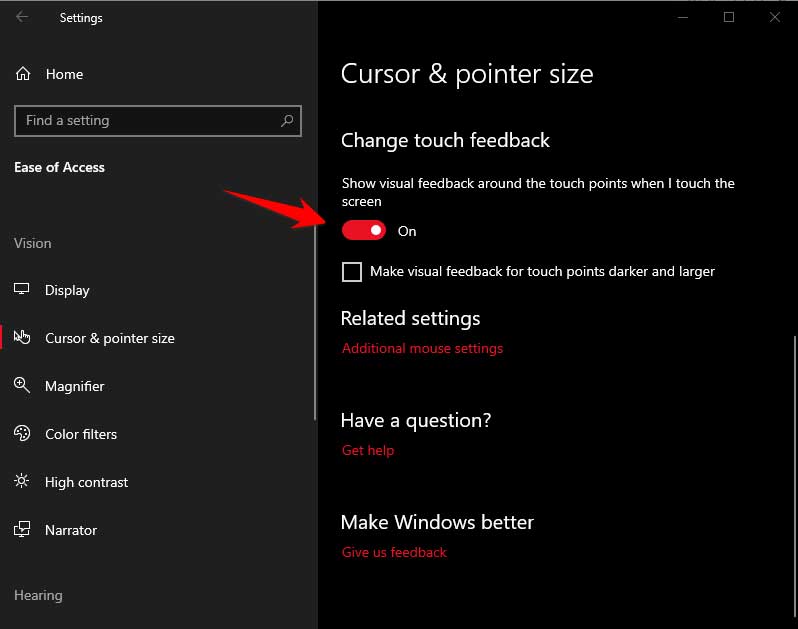Click the Cursor & pointer size hand icon
Viewport: 798px width, 629px height.
point(22,337)
